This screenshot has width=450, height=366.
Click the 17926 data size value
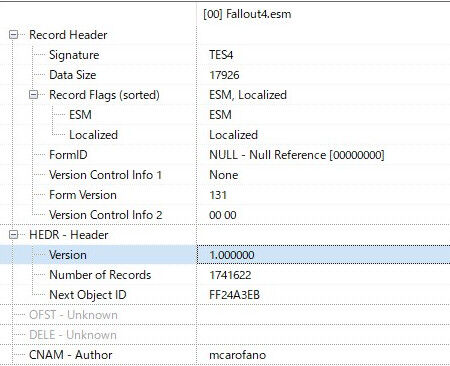coord(224,75)
